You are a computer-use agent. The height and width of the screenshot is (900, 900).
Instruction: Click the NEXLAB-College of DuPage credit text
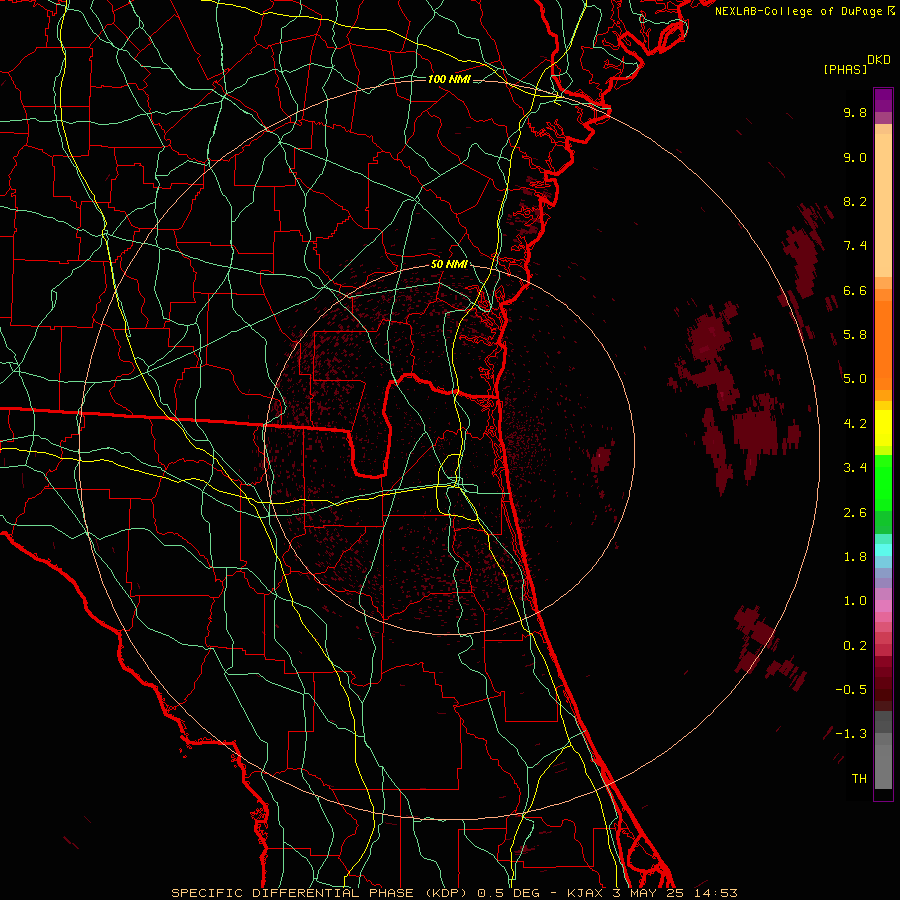pyautogui.click(x=805, y=11)
